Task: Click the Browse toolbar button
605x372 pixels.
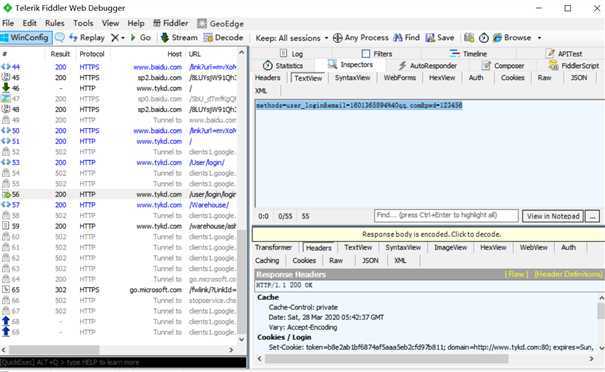Action: [512, 37]
